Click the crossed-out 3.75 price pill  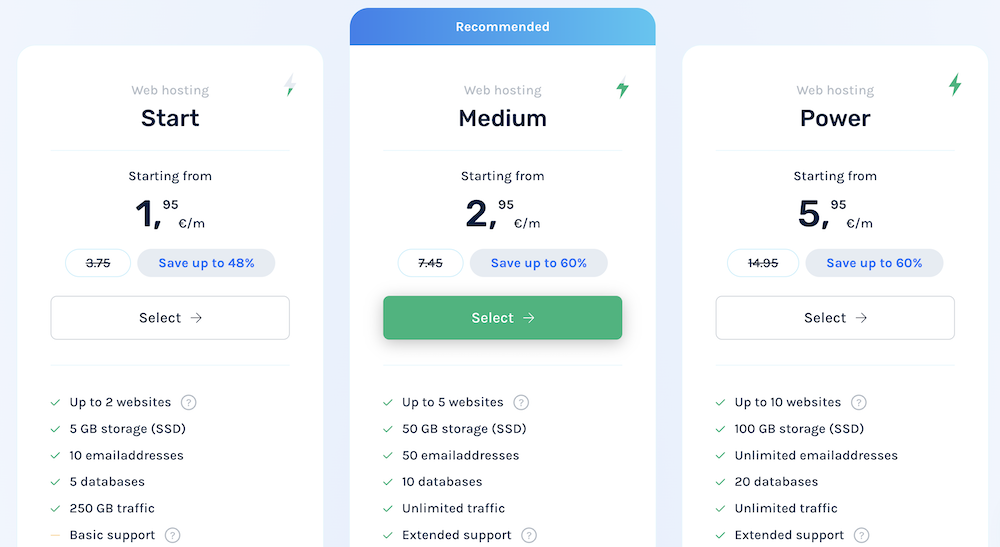click(x=98, y=263)
